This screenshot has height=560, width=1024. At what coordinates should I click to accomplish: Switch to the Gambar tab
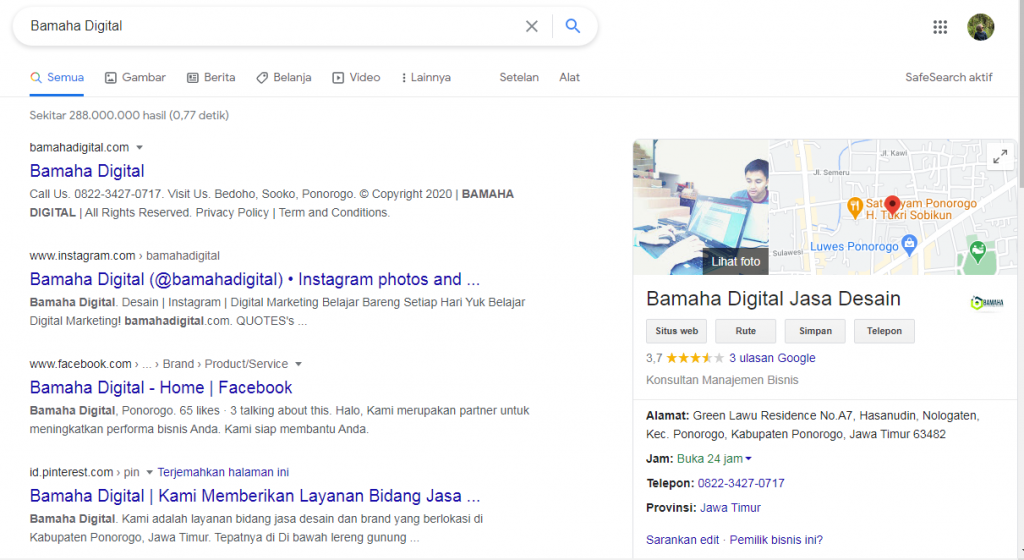135,78
